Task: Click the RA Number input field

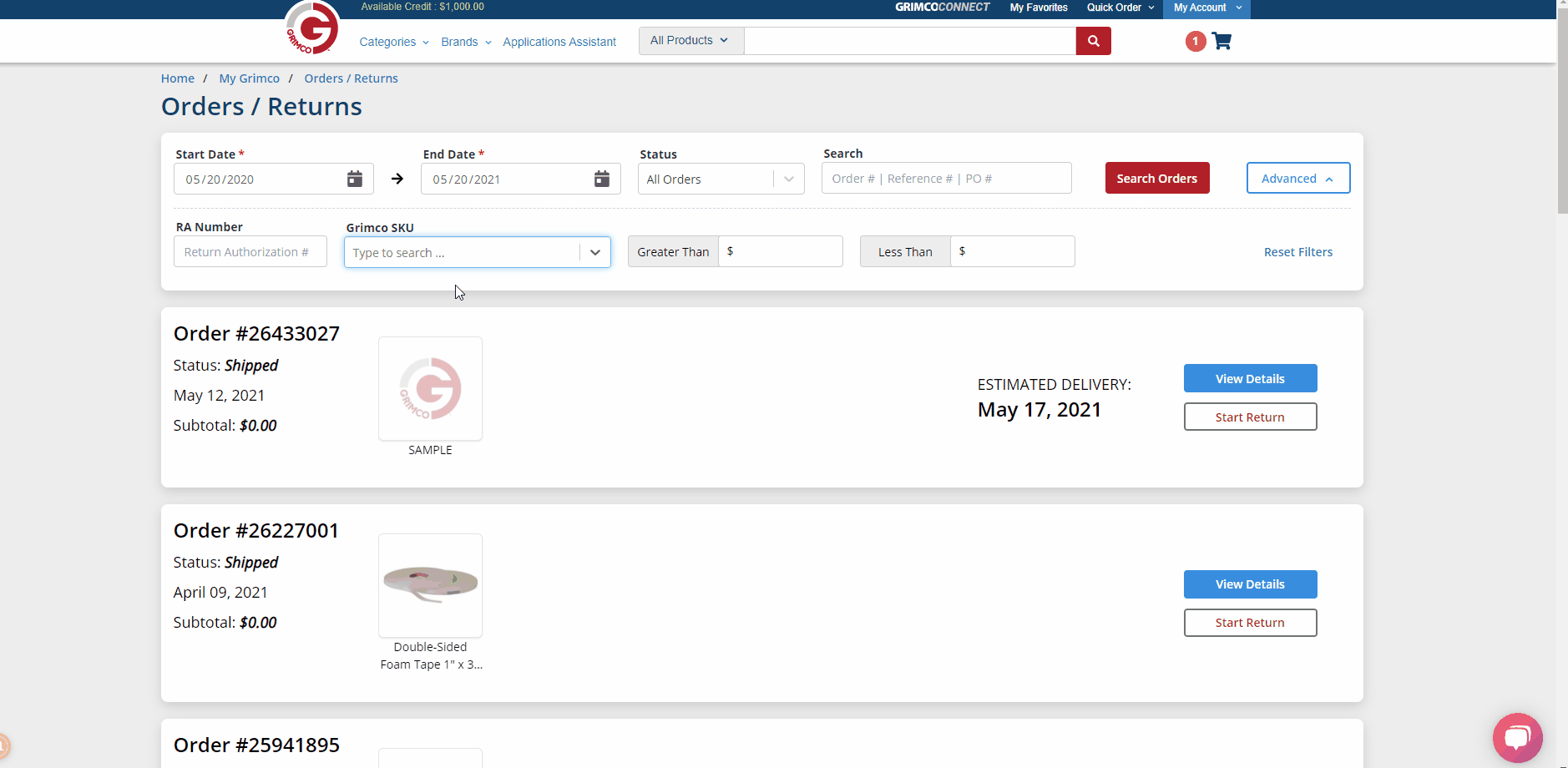Action: pos(250,252)
